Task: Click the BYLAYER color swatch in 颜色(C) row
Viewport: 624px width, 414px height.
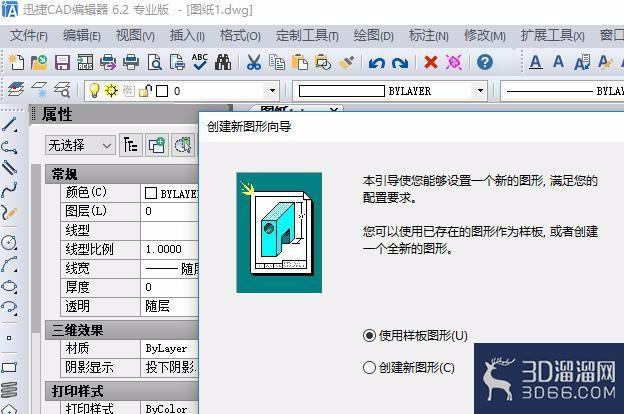Action: coord(151,193)
